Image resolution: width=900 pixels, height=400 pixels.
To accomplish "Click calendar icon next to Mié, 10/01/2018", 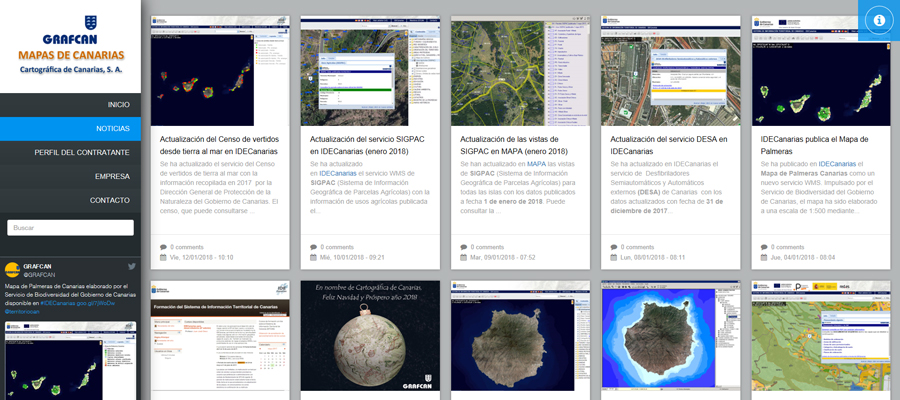I will (313, 257).
